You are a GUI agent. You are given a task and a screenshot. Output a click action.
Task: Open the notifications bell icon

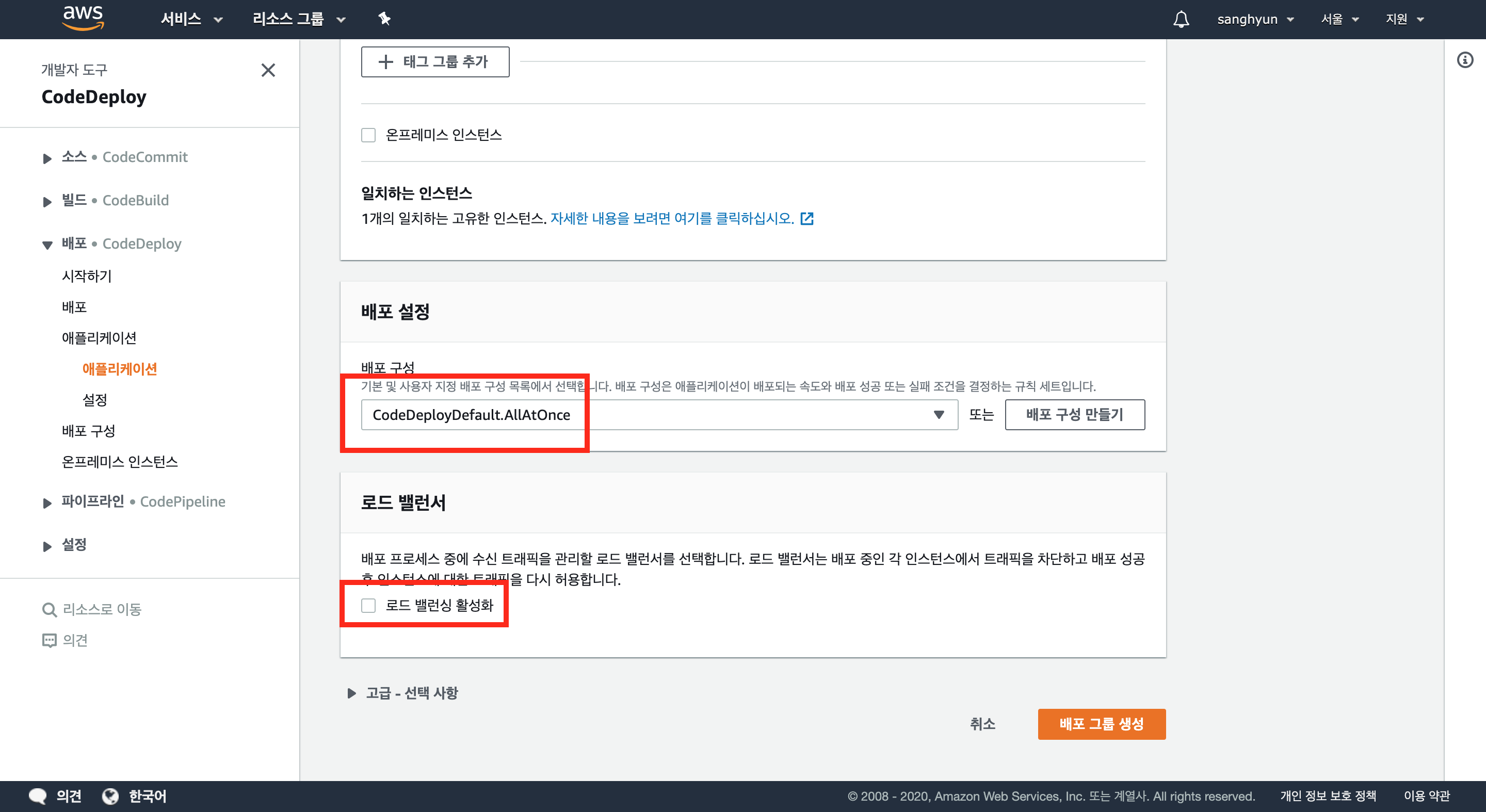tap(1181, 19)
